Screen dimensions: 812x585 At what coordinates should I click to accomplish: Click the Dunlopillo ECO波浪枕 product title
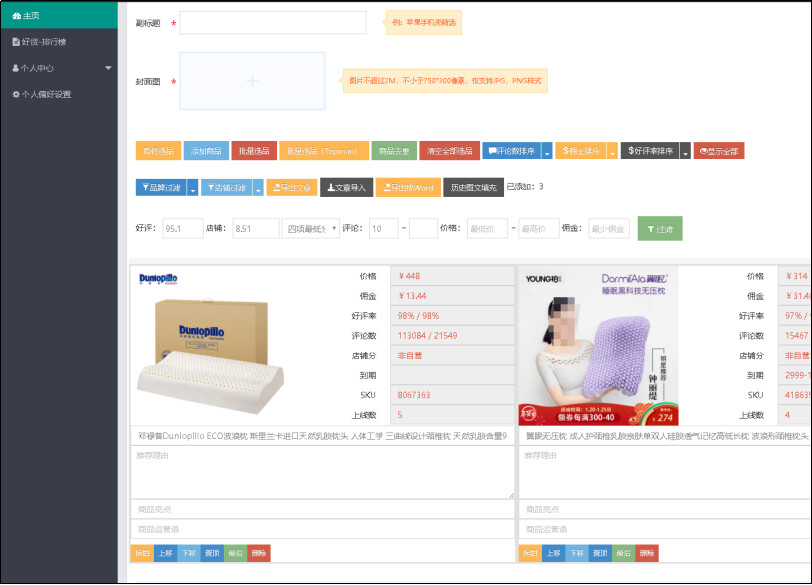point(322,436)
